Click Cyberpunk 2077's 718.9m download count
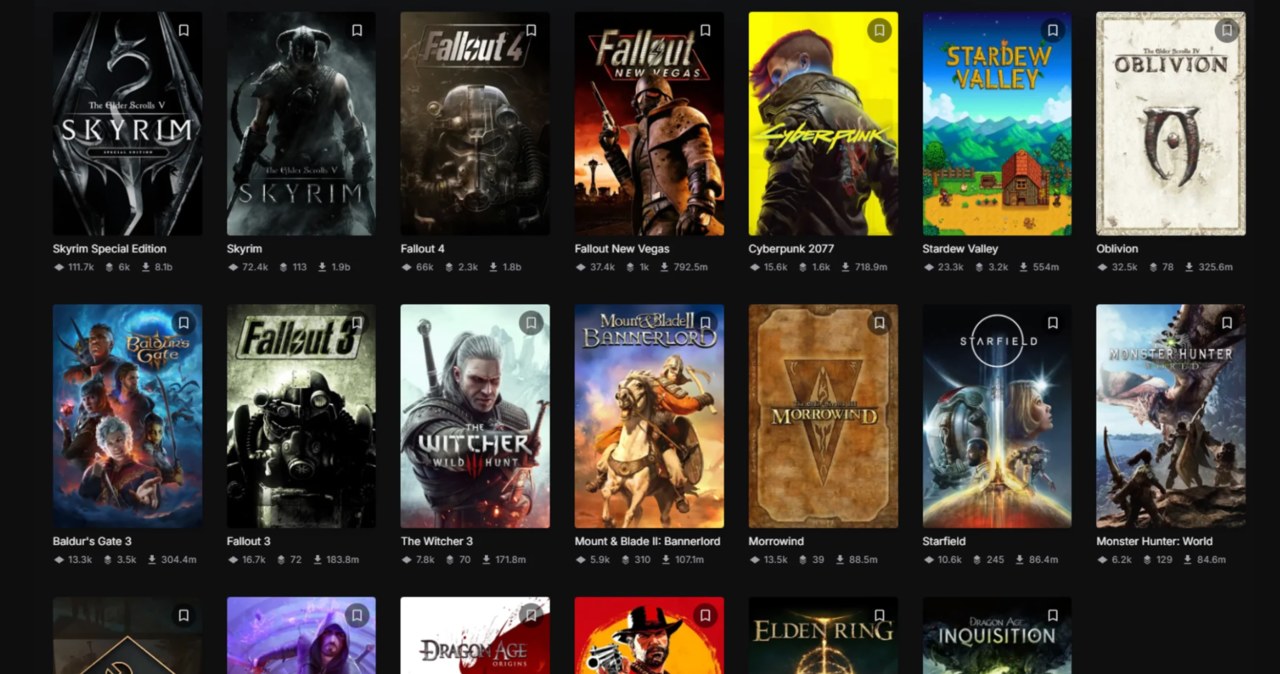 click(864, 268)
